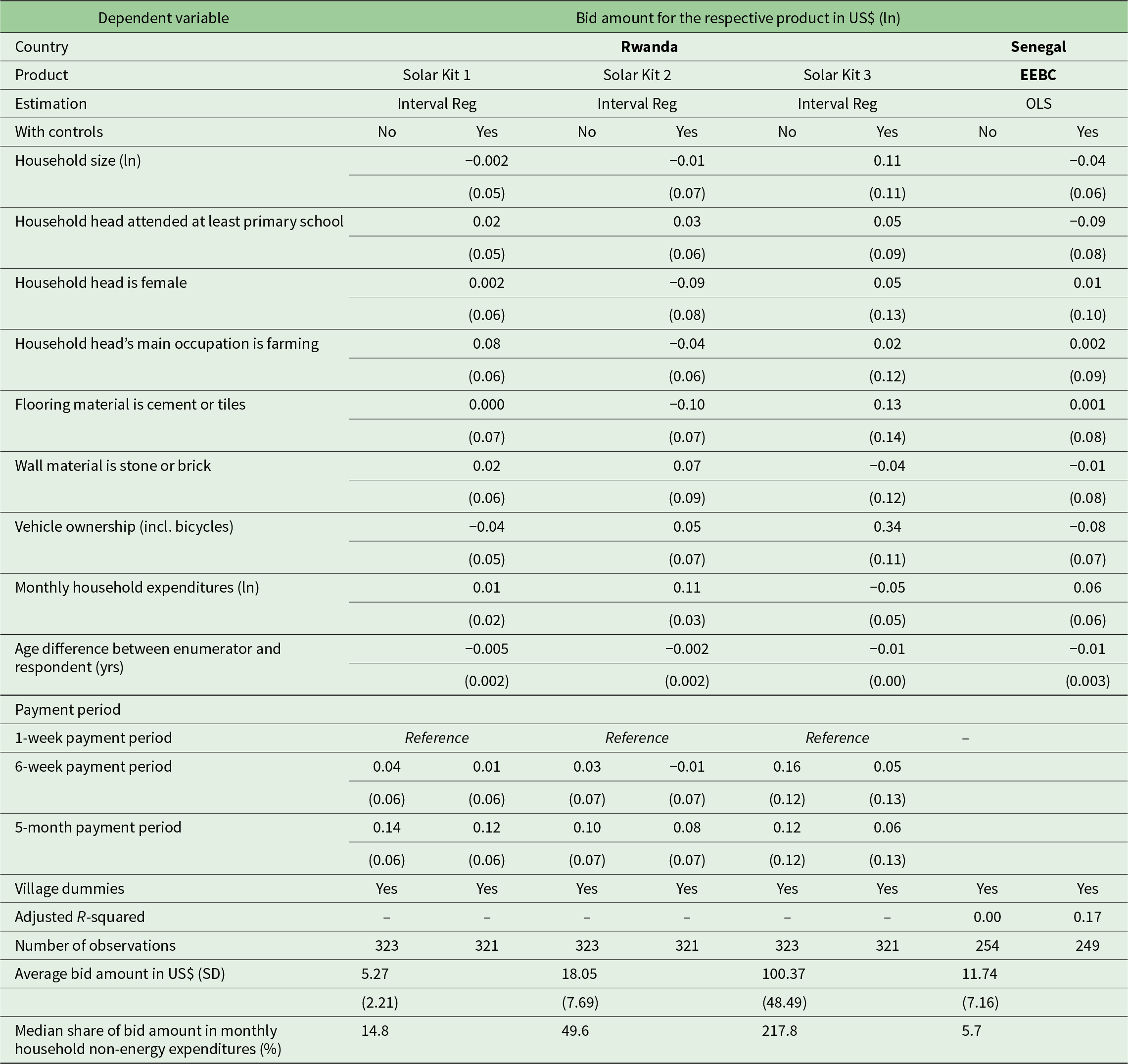
Task: Click the 'Payment period' section label
Action: pos(67,709)
